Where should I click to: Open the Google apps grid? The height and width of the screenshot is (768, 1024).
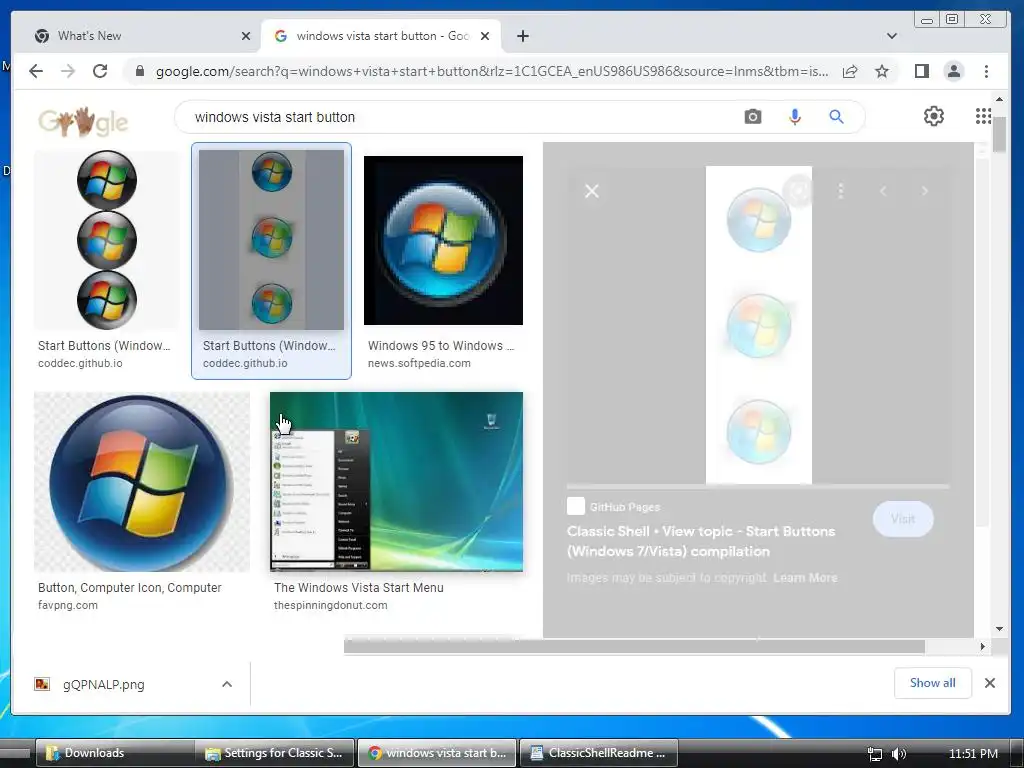[x=983, y=116]
